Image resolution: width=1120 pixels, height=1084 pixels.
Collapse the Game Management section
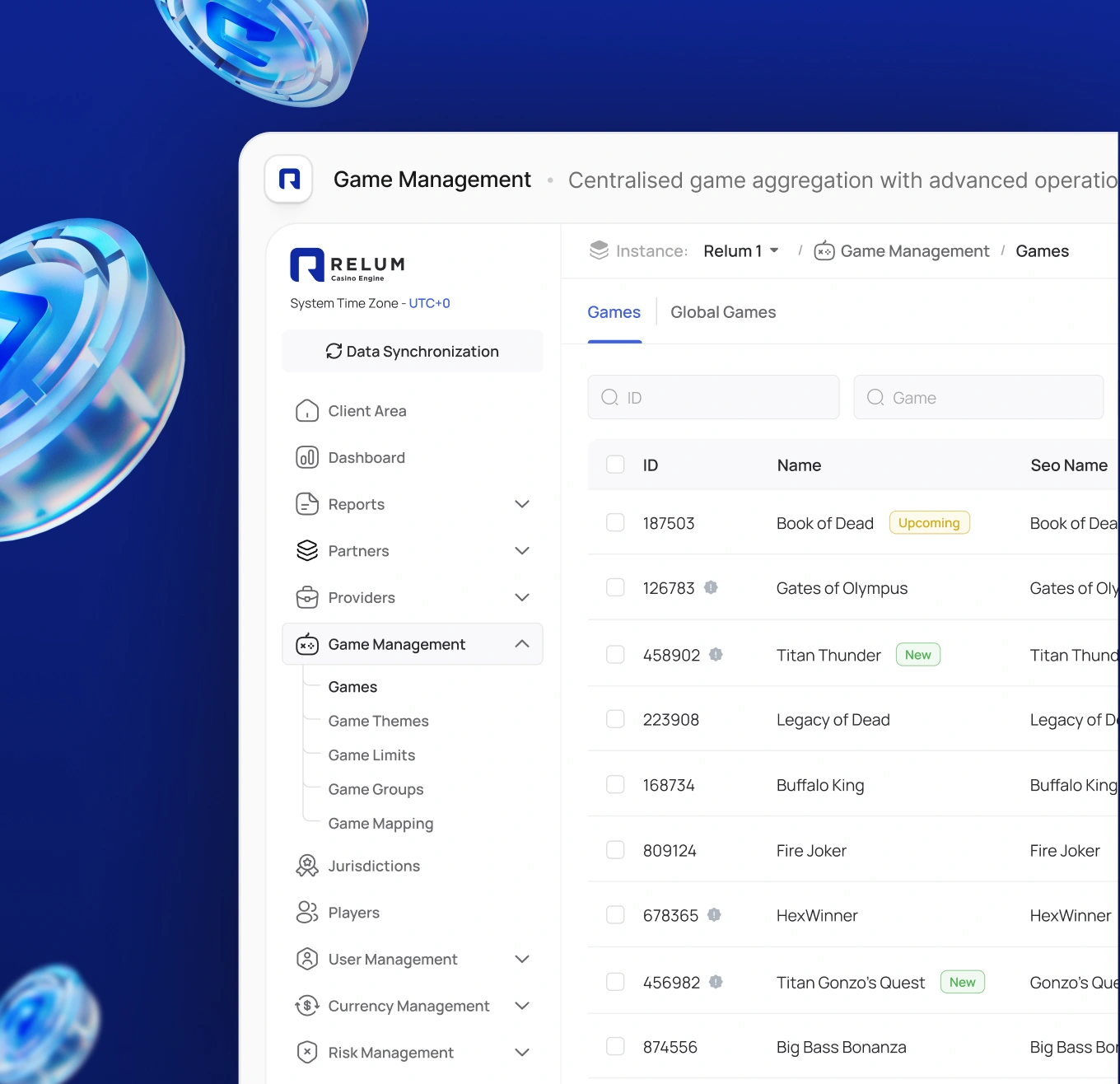[x=522, y=644]
